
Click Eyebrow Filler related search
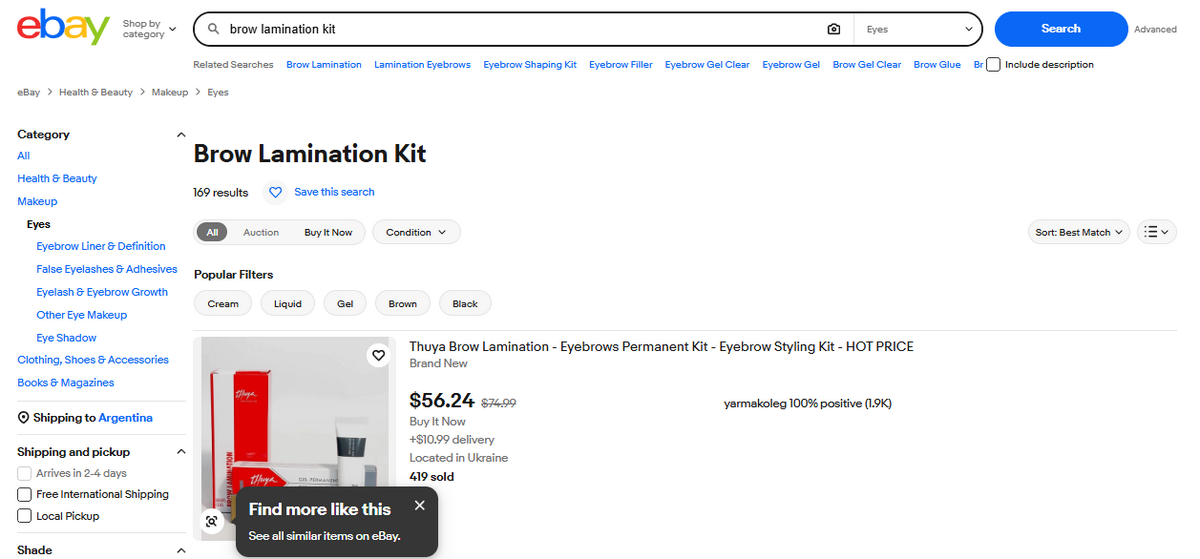click(621, 64)
